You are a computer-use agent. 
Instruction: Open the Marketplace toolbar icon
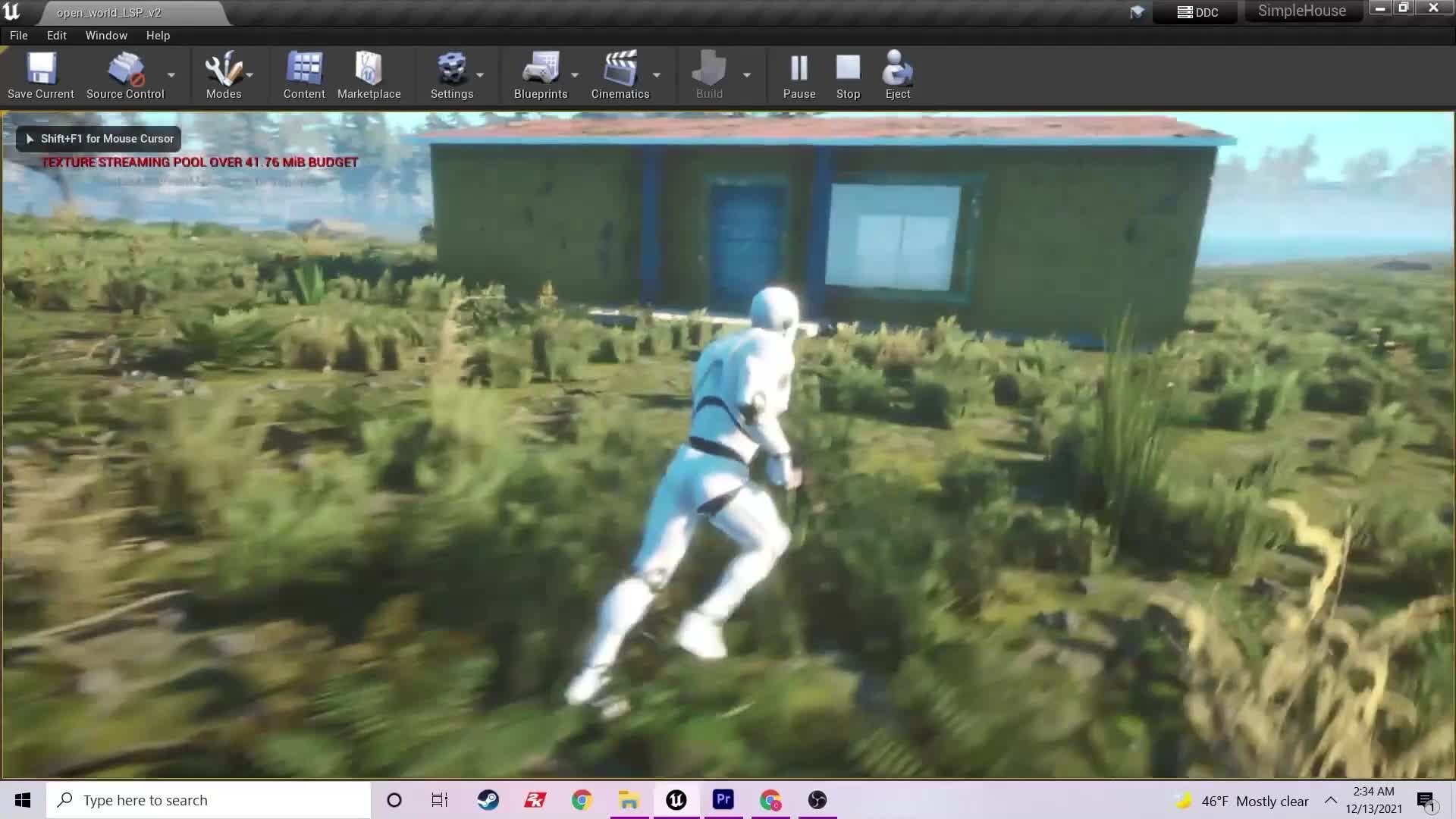click(369, 69)
